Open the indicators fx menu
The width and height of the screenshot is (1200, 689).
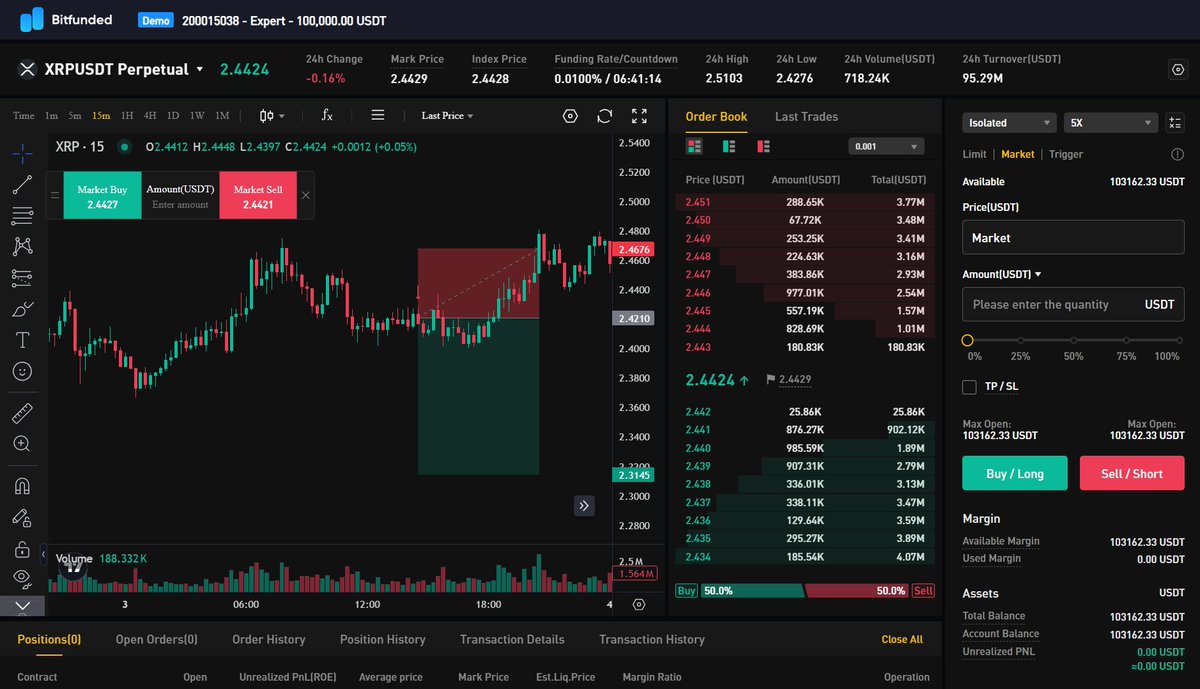(327, 116)
